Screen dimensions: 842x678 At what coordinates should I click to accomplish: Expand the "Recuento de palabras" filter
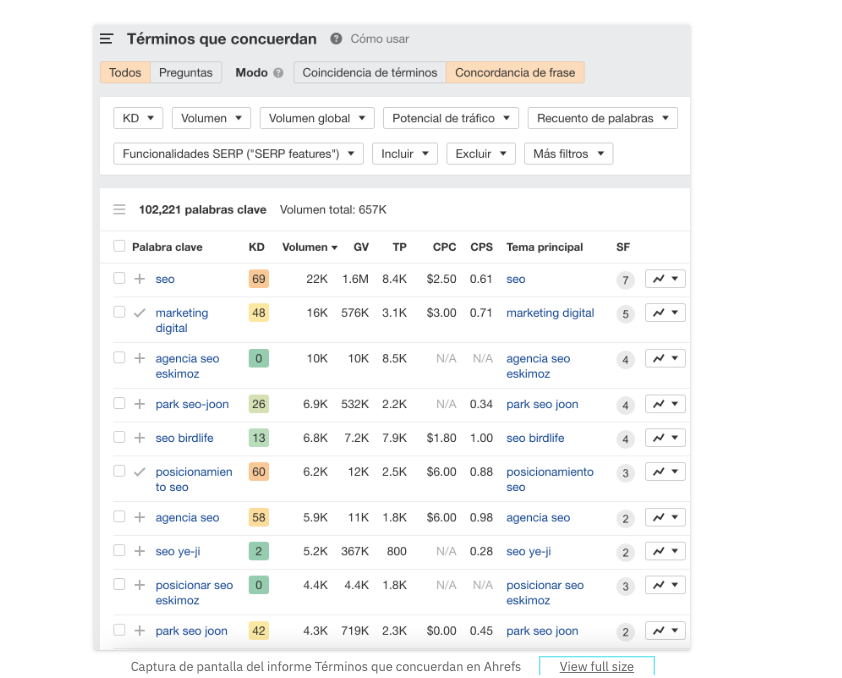pyautogui.click(x=602, y=117)
